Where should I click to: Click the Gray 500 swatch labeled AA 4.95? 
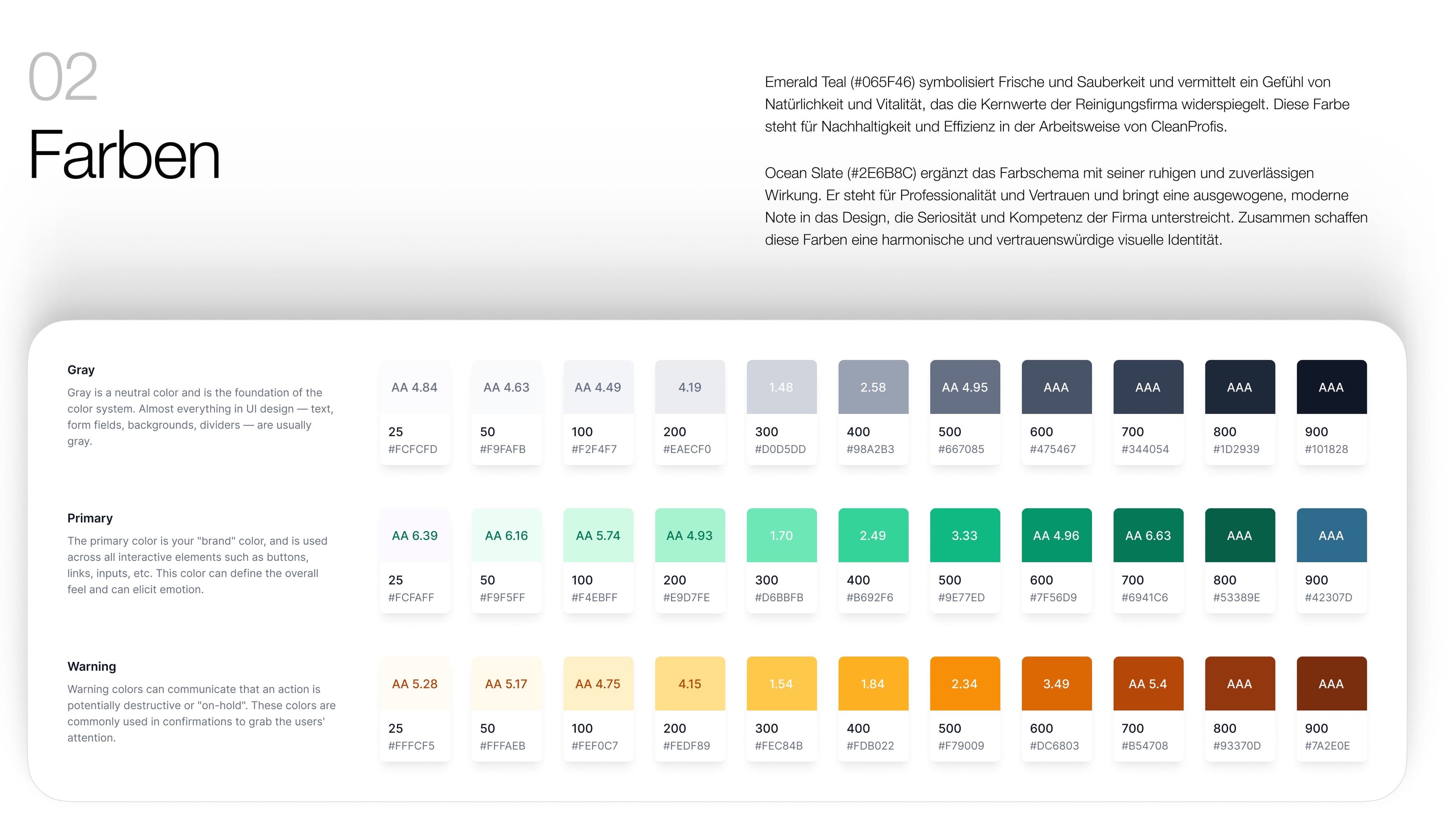pos(964,387)
